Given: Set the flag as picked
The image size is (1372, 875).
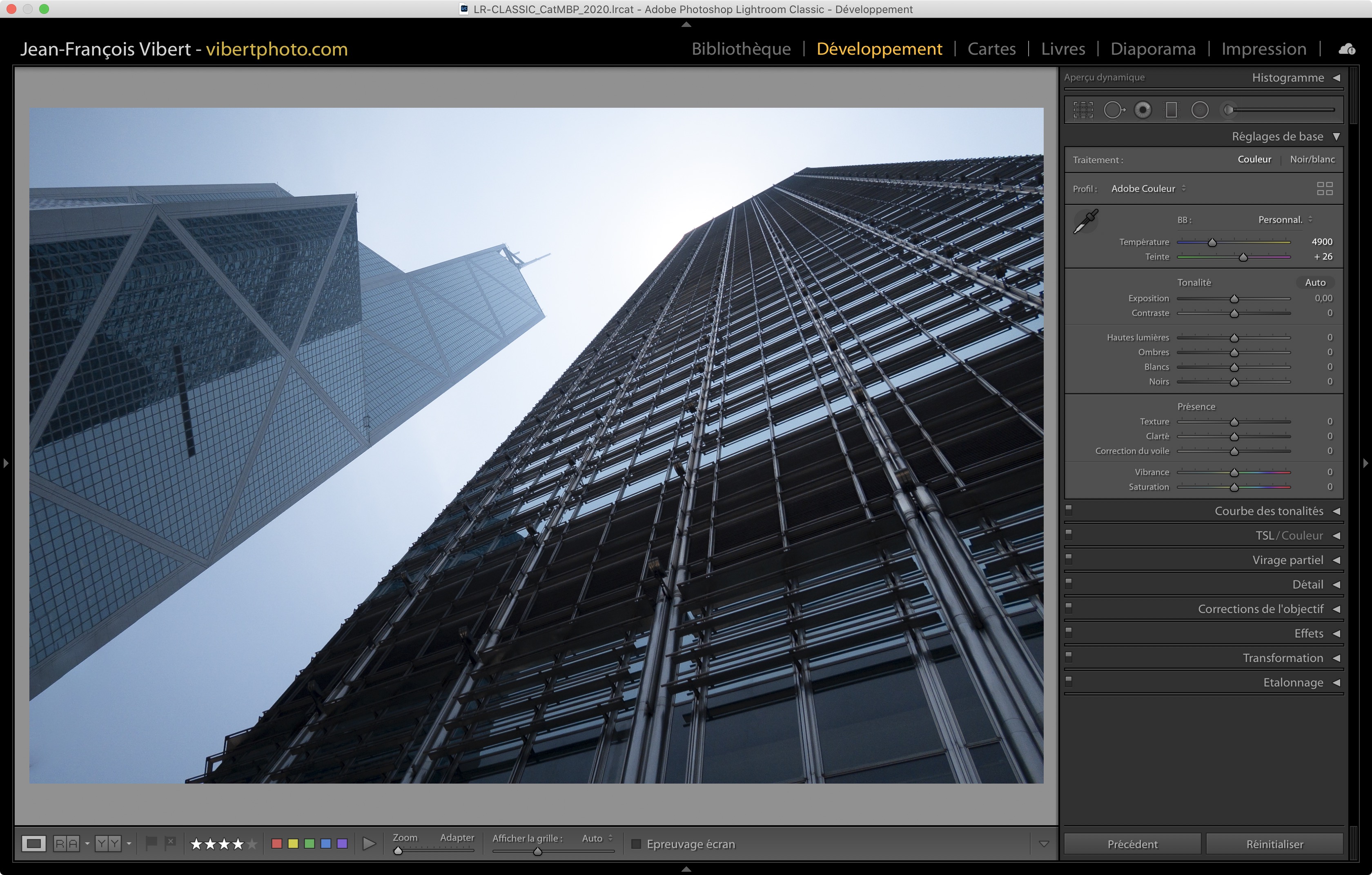Looking at the screenshot, I should (x=151, y=843).
